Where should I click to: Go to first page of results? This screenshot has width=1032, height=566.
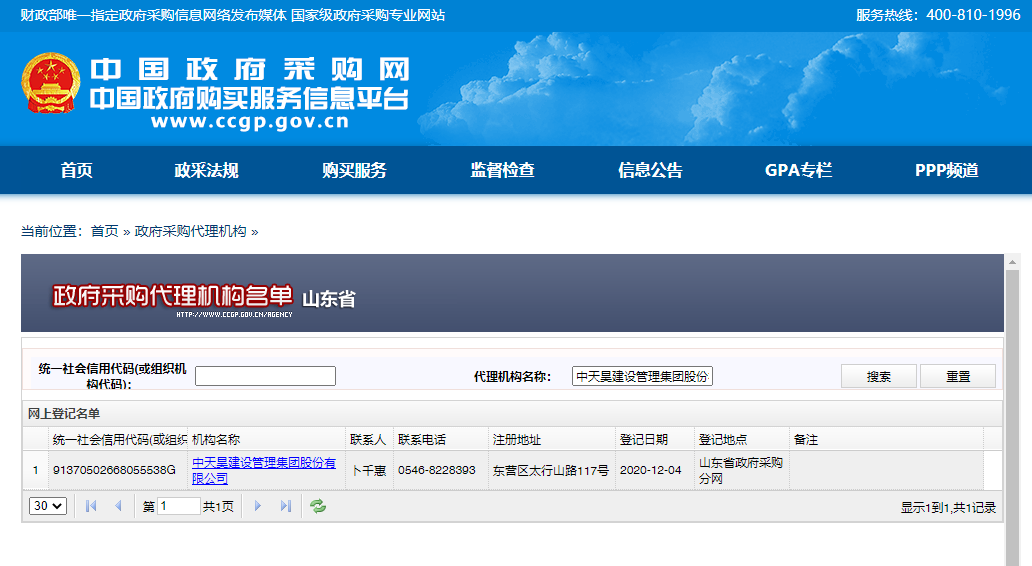click(91, 506)
